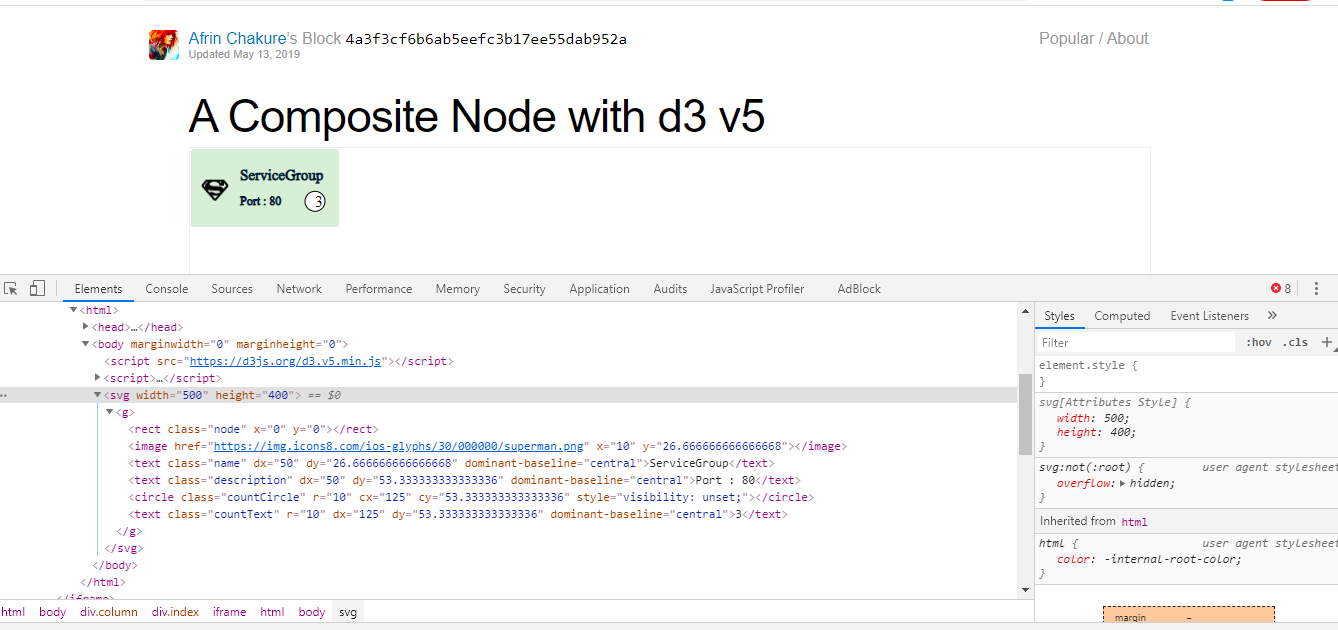Viewport: 1338px width, 630px height.
Task: Open the Security tab
Action: (x=524, y=288)
